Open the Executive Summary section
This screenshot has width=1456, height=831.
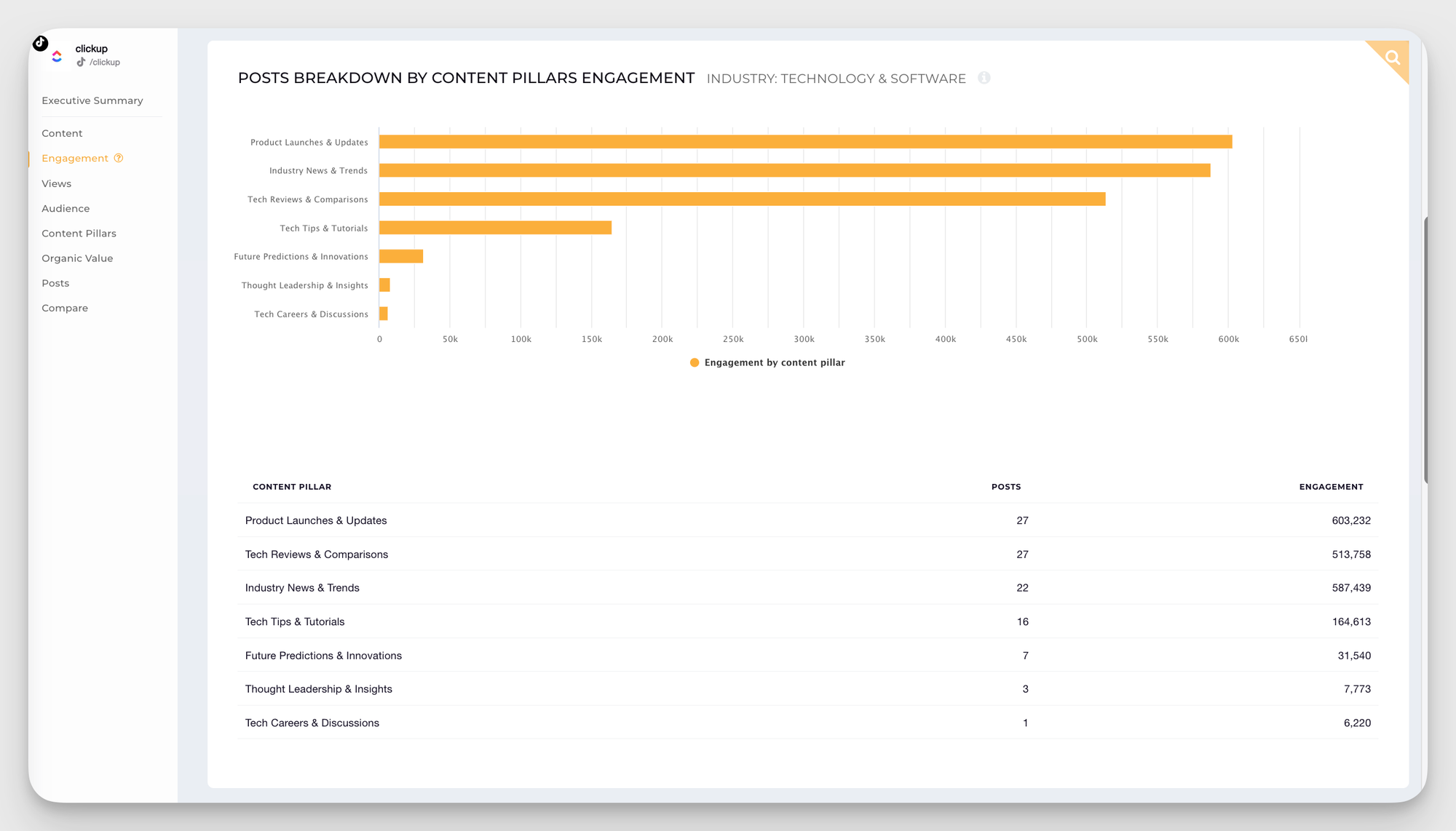click(92, 100)
